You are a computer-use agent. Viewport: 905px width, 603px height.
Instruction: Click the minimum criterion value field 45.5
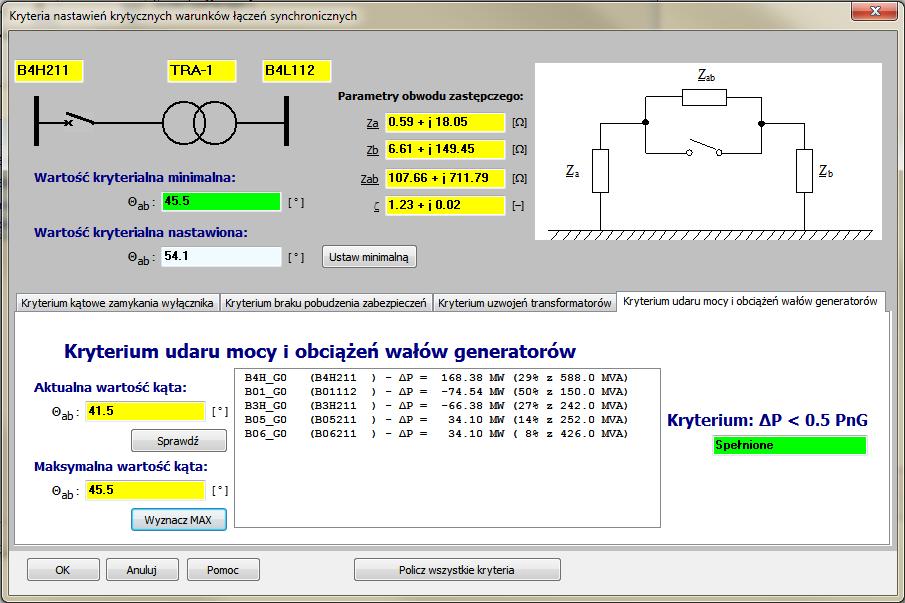(x=221, y=201)
